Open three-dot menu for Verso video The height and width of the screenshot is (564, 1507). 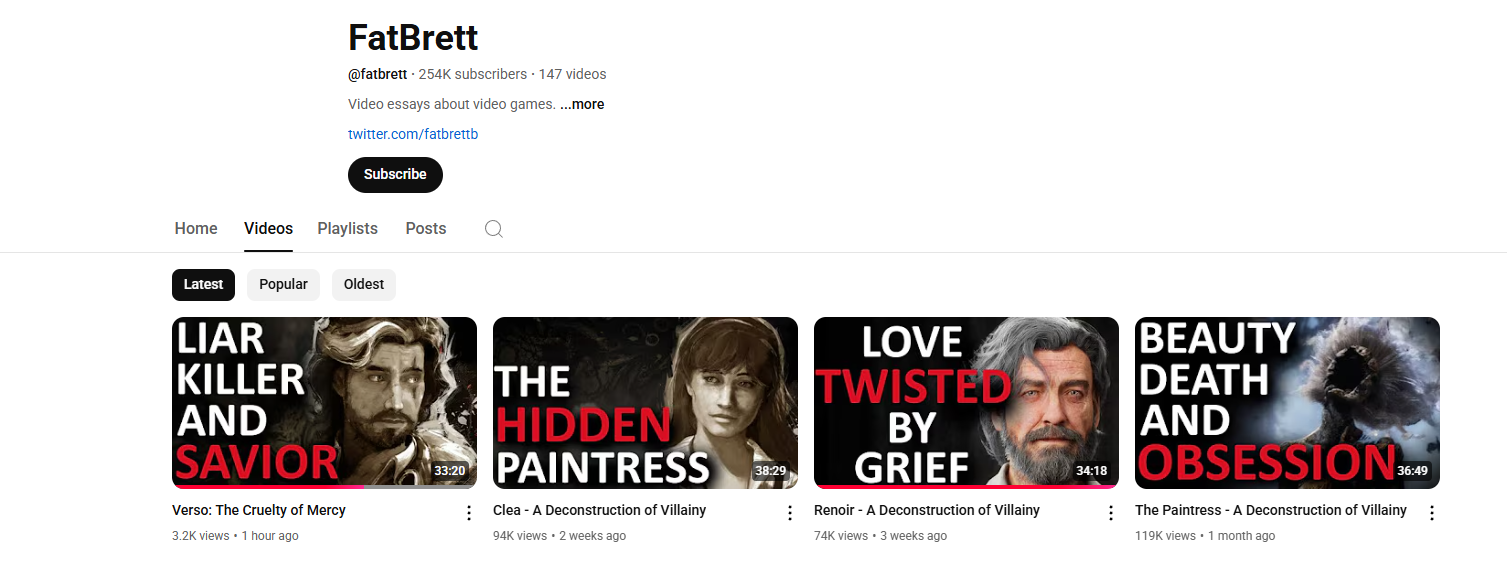point(469,513)
